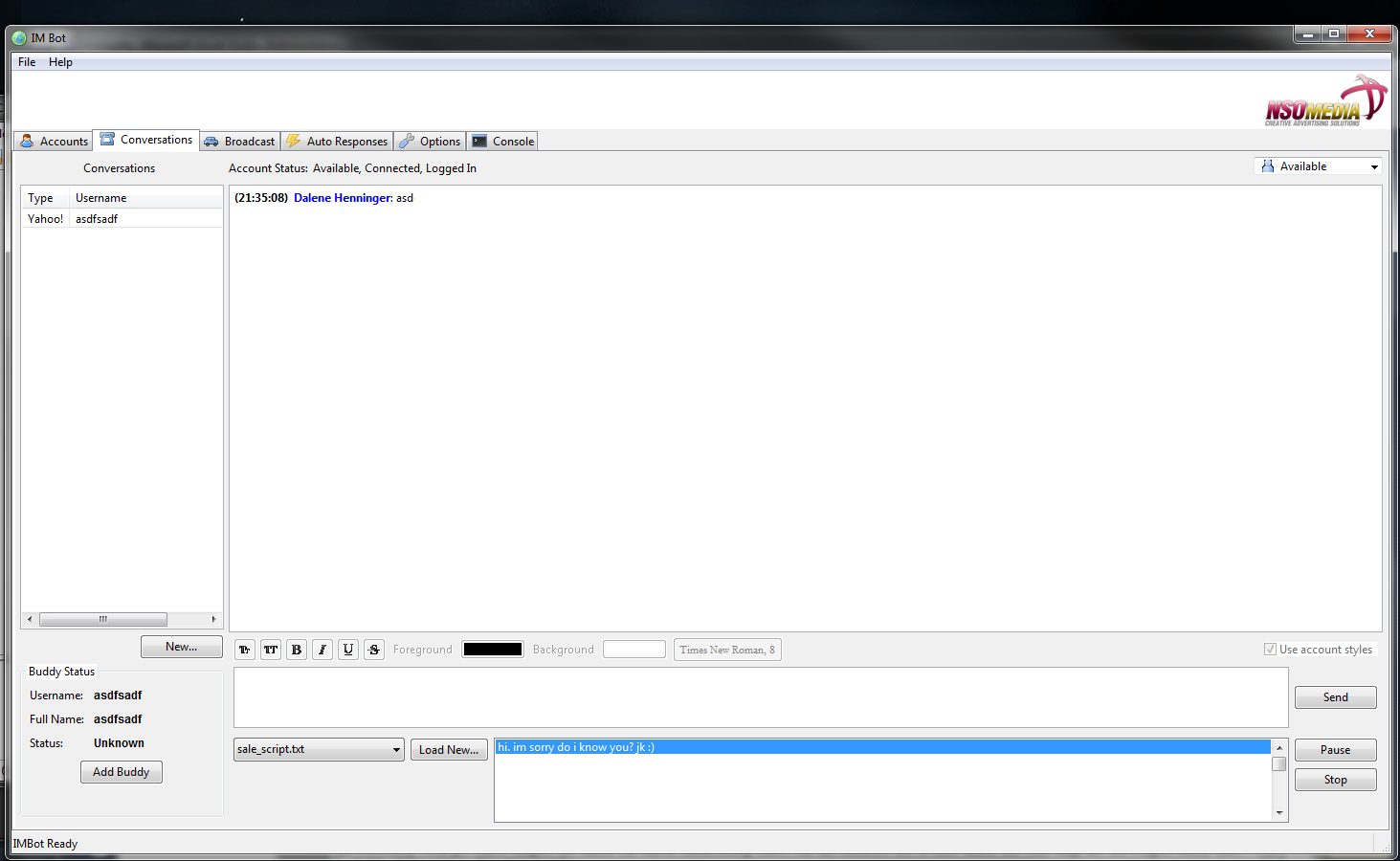The width and height of the screenshot is (1400, 861).
Task: Open the File menu
Action: [27, 62]
